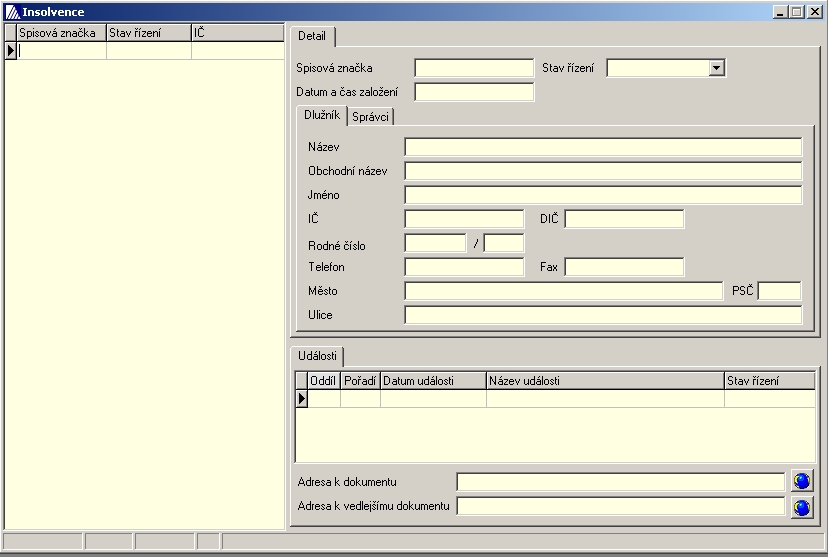828x557 pixels.
Task: Click Rodné číslo field after the slash
Action: pyautogui.click(x=503, y=243)
